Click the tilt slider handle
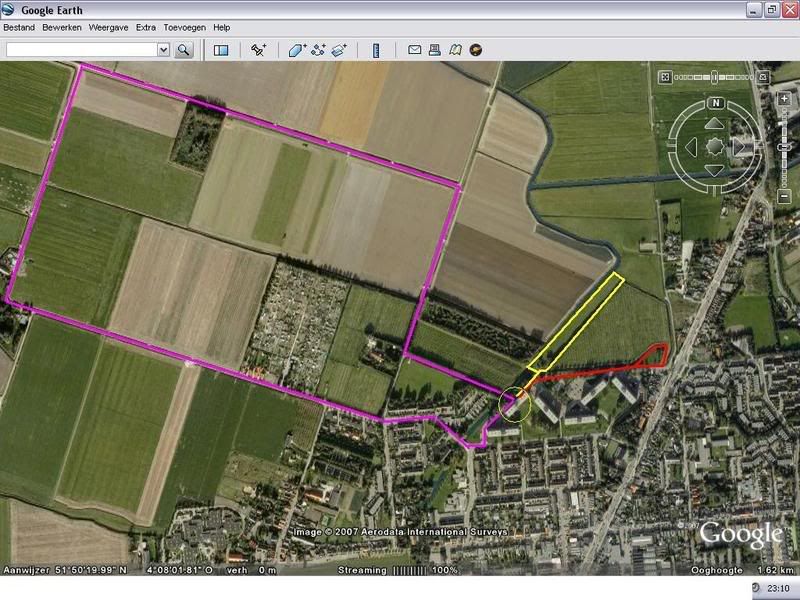800x600 pixels. [x=714, y=76]
